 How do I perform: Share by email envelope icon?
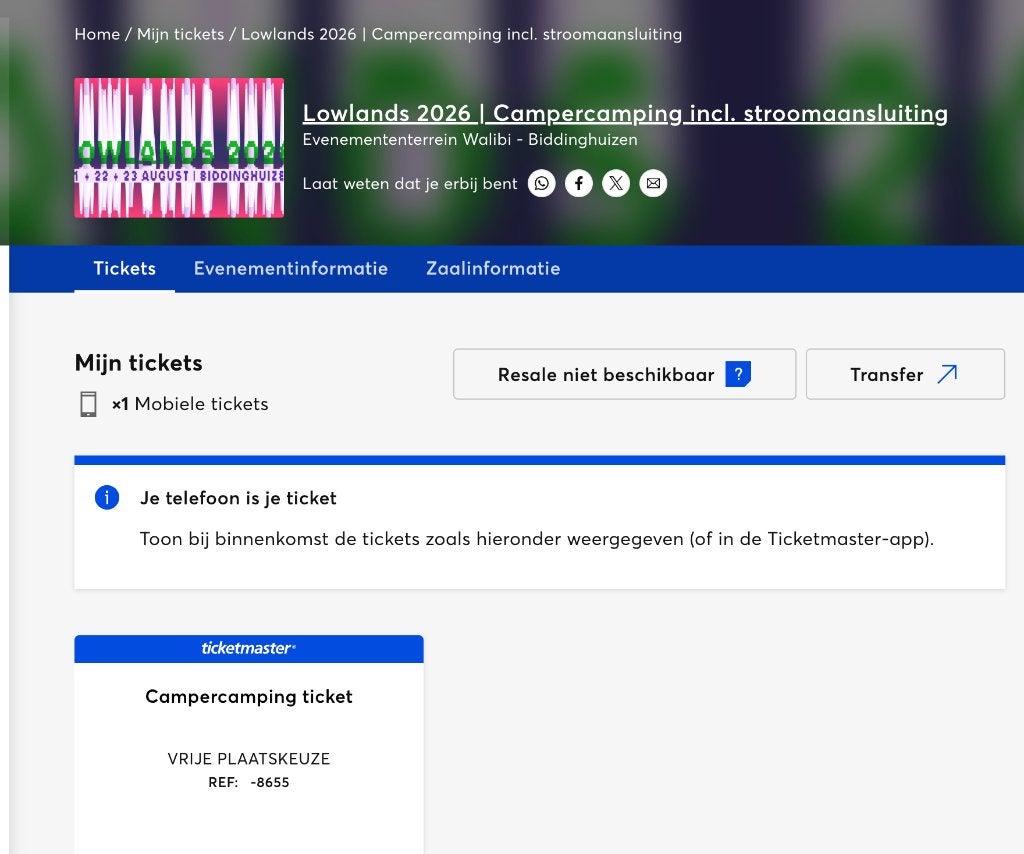point(653,183)
